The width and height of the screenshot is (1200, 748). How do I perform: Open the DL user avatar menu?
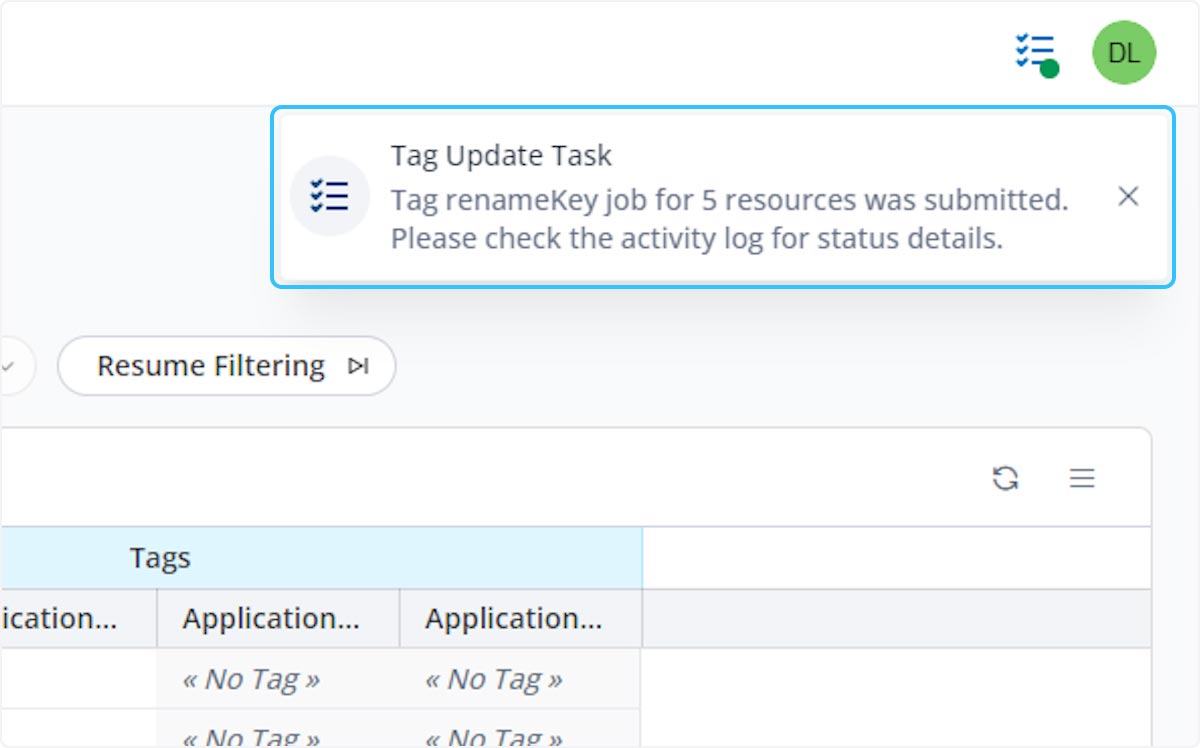(x=1123, y=53)
